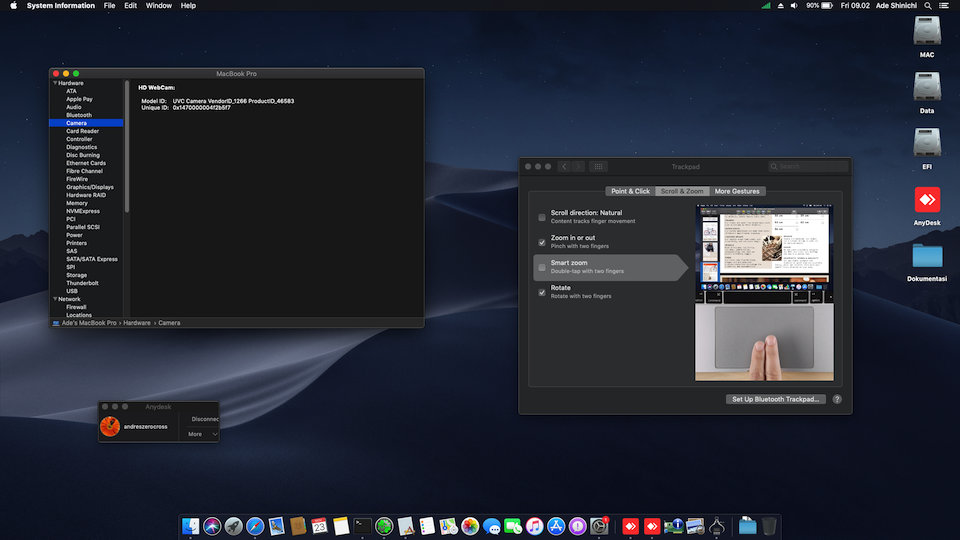Turn on the Smart zoom checkbox
960x540 pixels.
coord(542,267)
